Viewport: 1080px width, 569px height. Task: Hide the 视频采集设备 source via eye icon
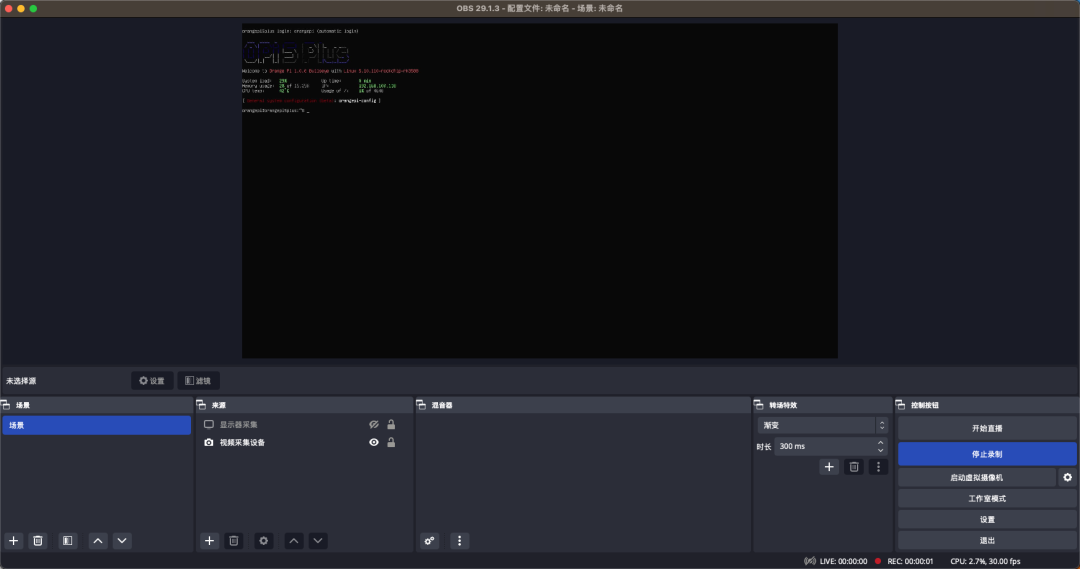(374, 442)
